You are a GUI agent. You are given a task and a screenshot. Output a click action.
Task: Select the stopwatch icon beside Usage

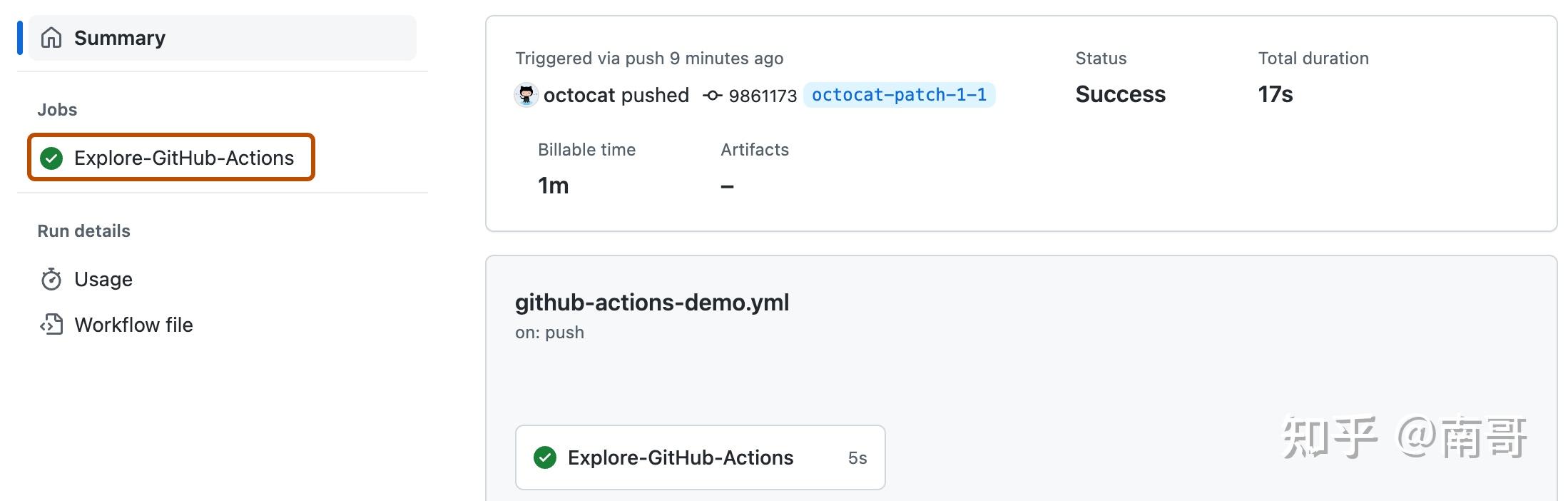pos(51,279)
